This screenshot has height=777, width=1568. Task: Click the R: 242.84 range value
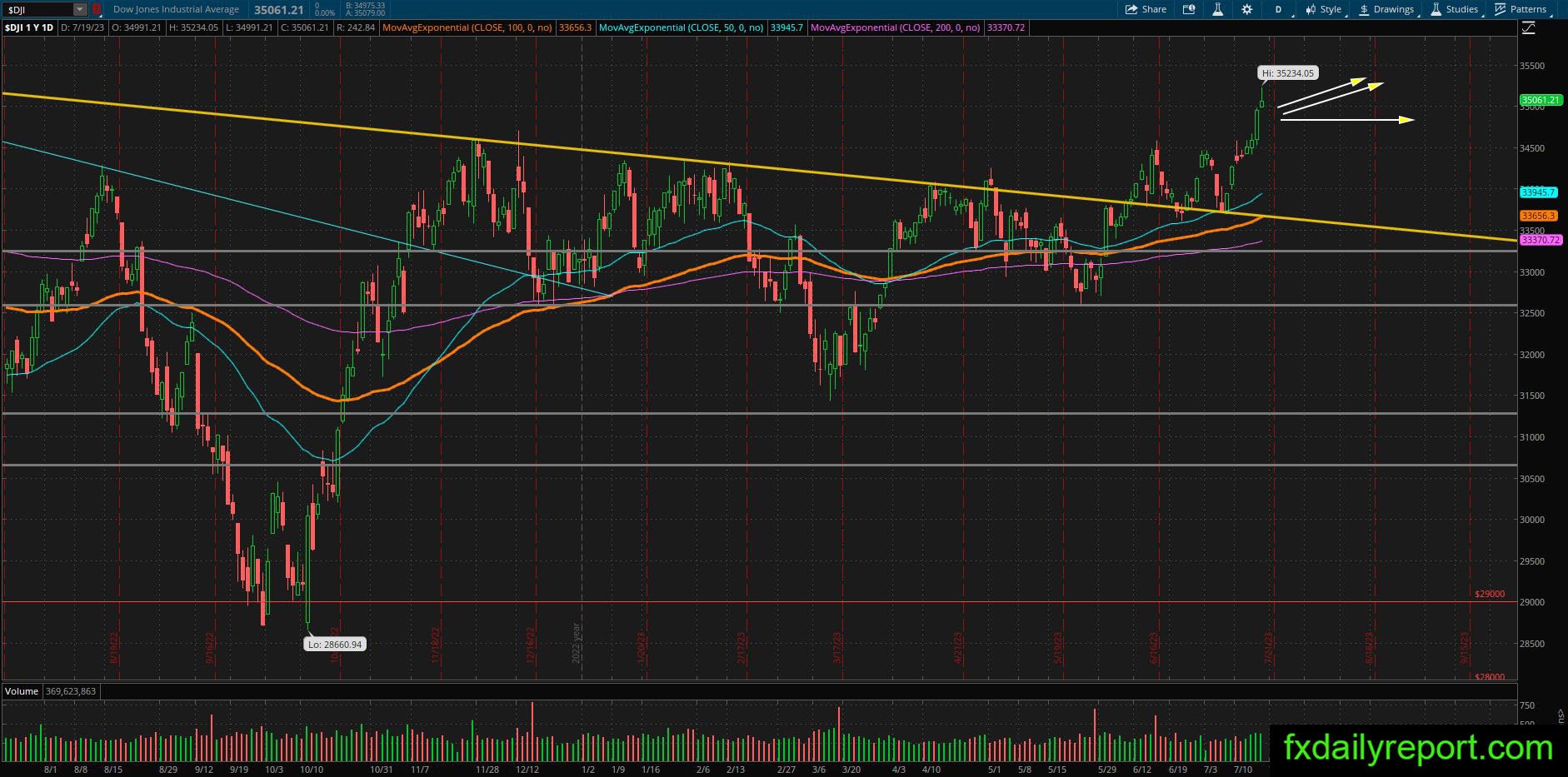[x=355, y=27]
